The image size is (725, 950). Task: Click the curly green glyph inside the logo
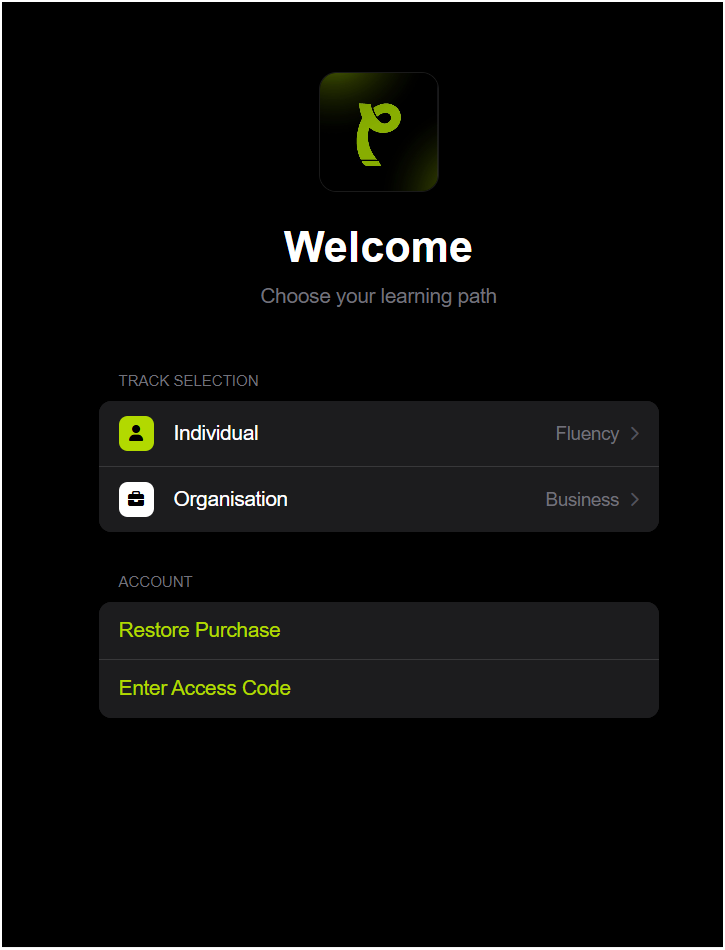(378, 134)
